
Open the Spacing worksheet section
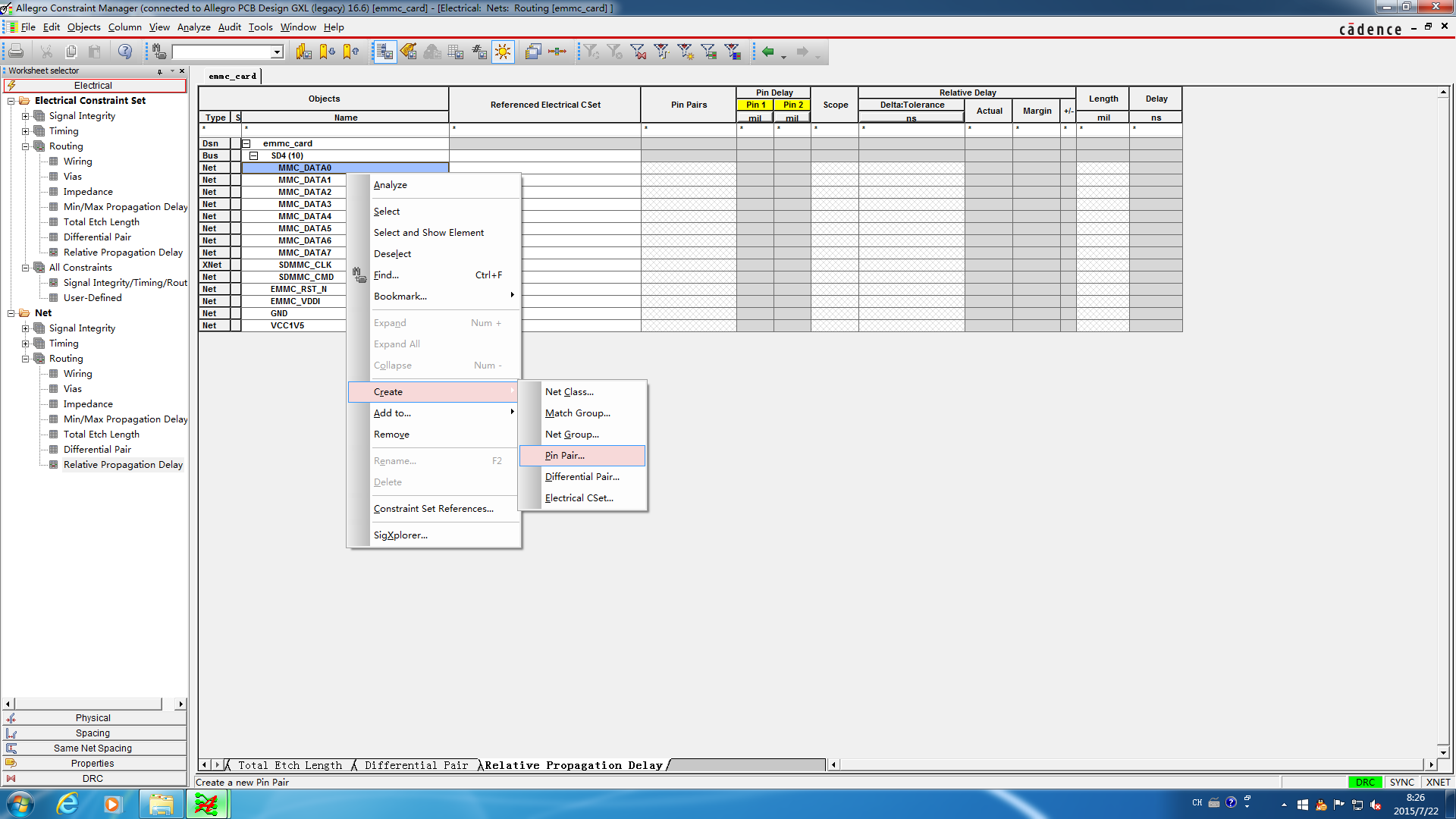(93, 733)
